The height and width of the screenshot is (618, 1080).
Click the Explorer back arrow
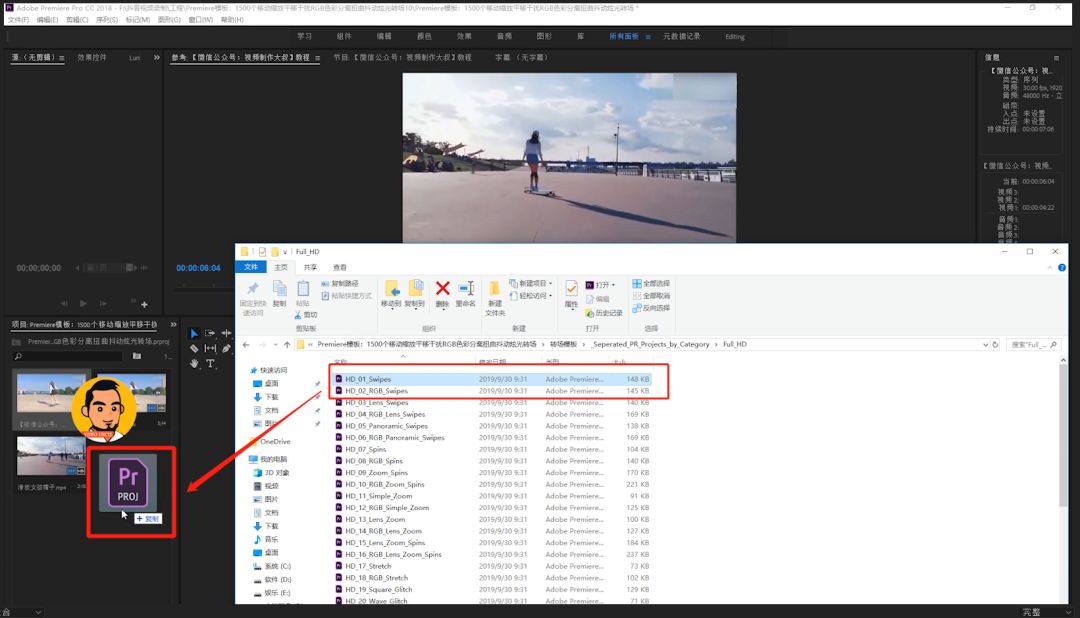click(246, 344)
